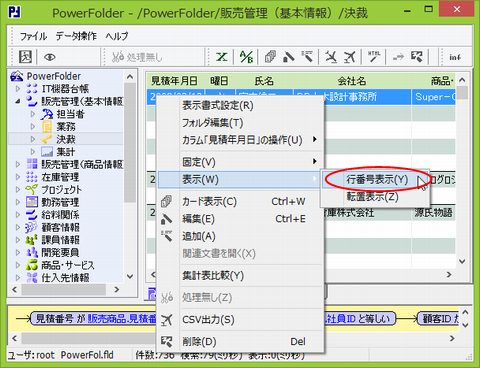This screenshot has height=368, width=480.
Task: Expand the 給料関係 tree node
Action: pyautogui.click(x=18, y=215)
